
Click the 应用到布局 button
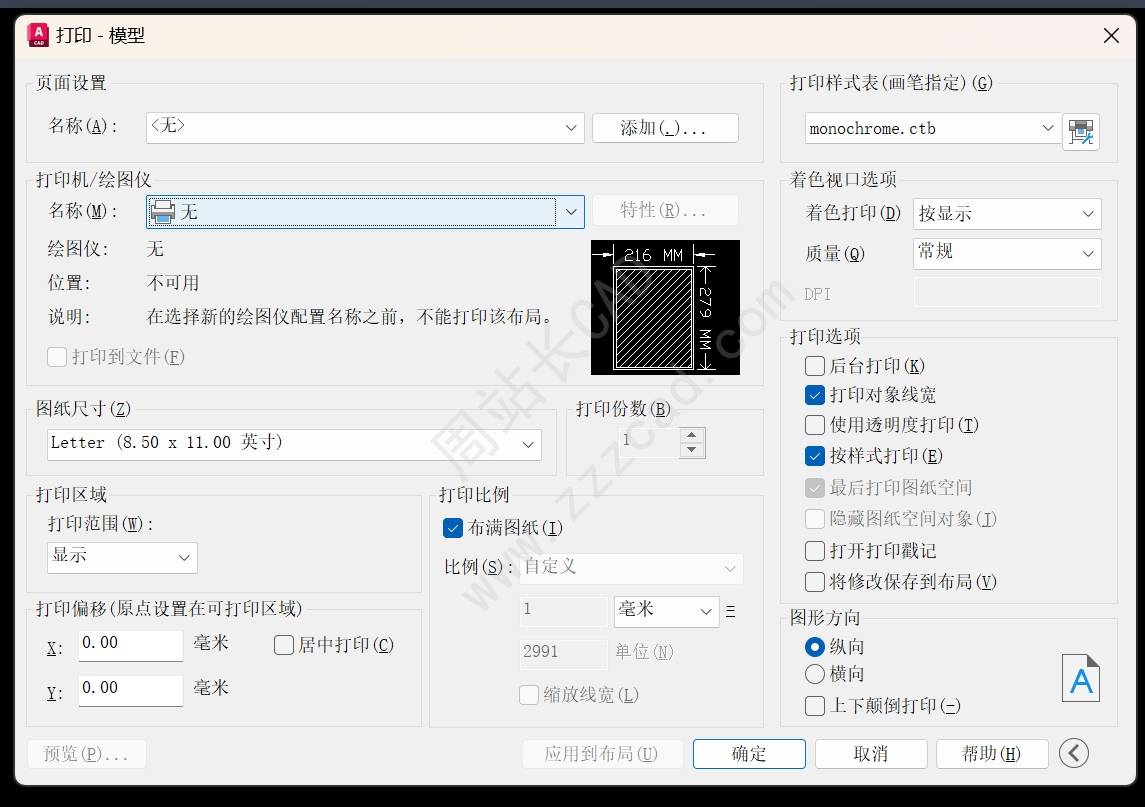pos(602,754)
